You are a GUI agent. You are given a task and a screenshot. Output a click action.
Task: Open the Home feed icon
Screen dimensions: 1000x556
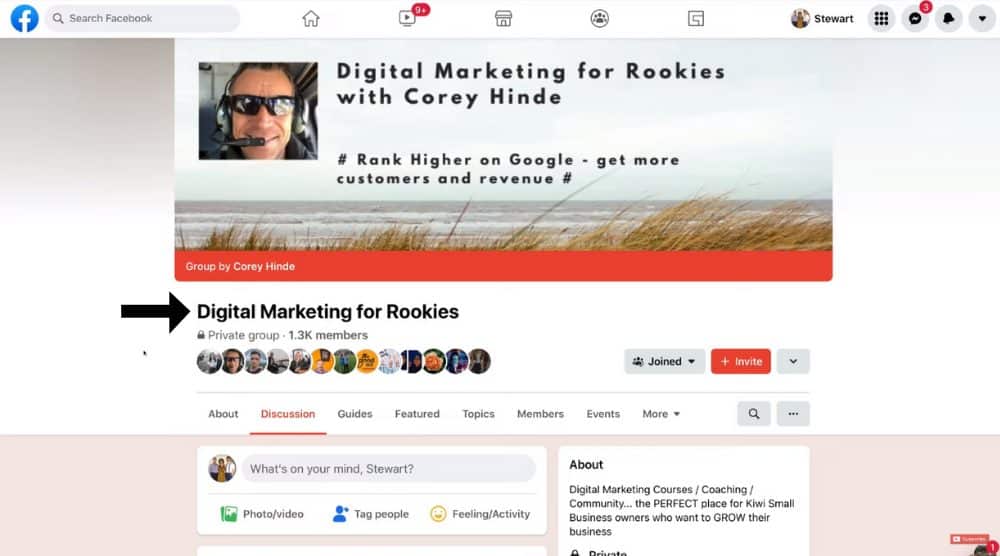[x=311, y=18]
